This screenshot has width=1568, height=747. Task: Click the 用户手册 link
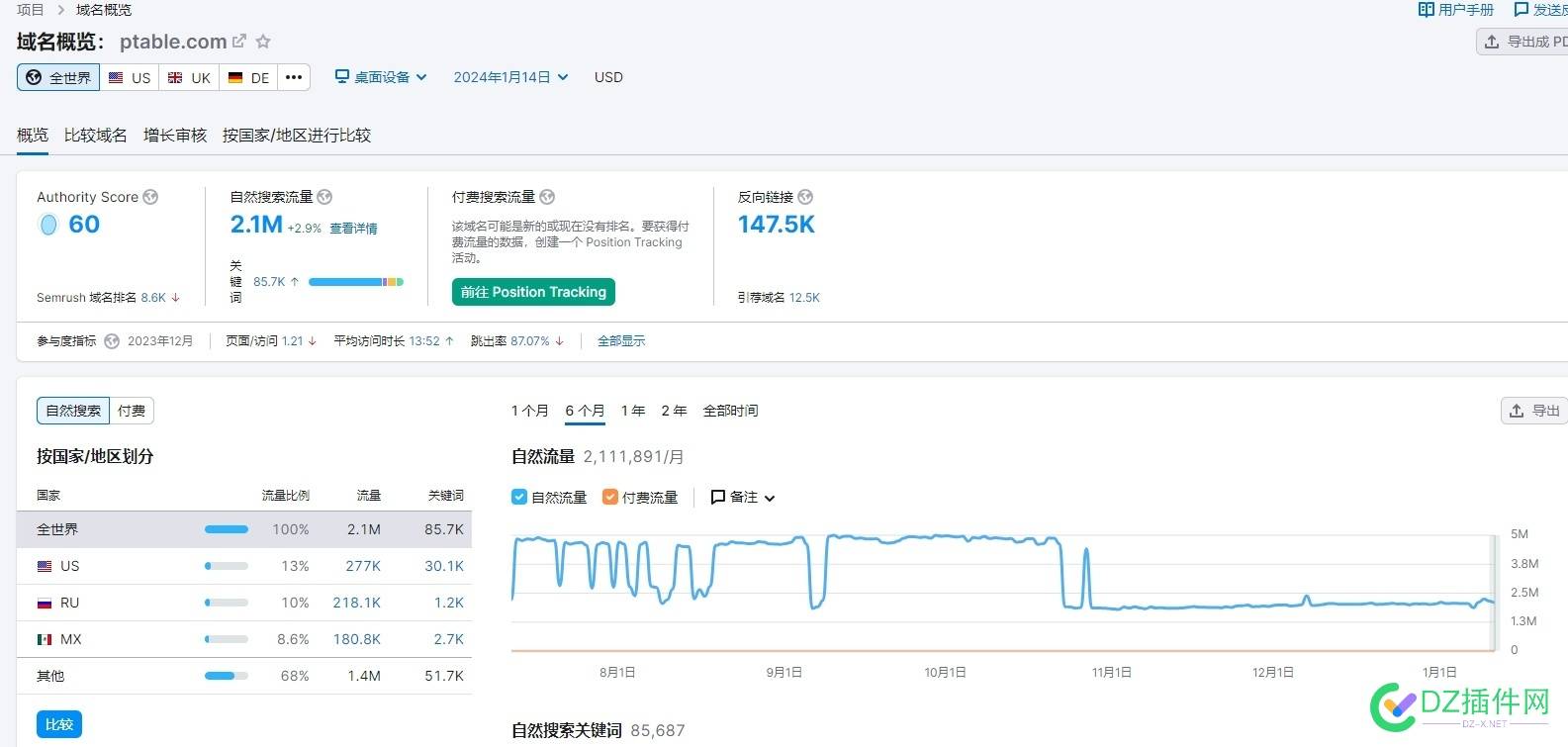coord(1456,9)
